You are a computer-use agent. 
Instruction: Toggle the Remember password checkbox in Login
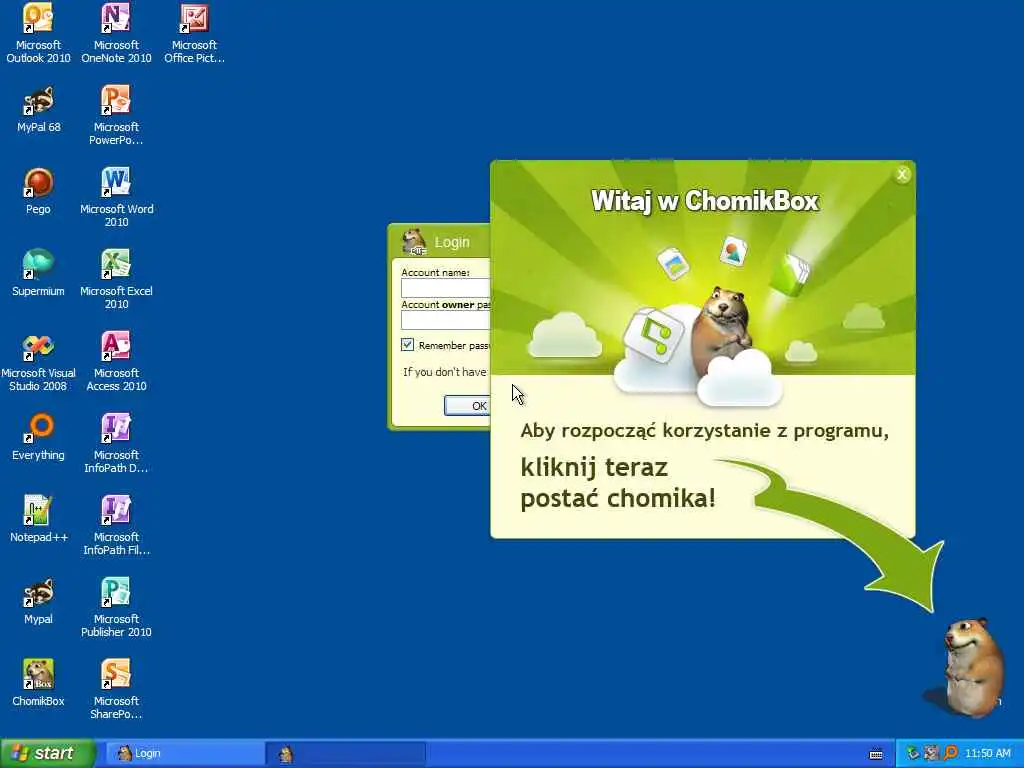pos(408,345)
